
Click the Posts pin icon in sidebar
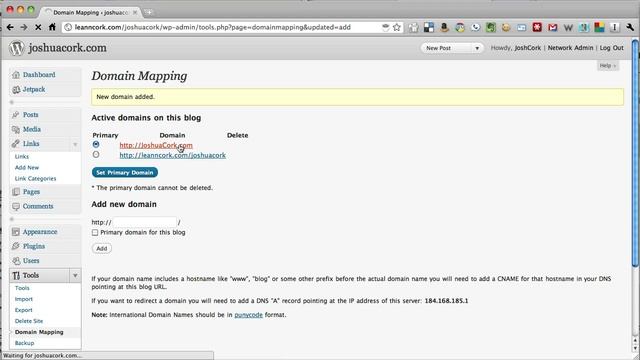(x=16, y=115)
